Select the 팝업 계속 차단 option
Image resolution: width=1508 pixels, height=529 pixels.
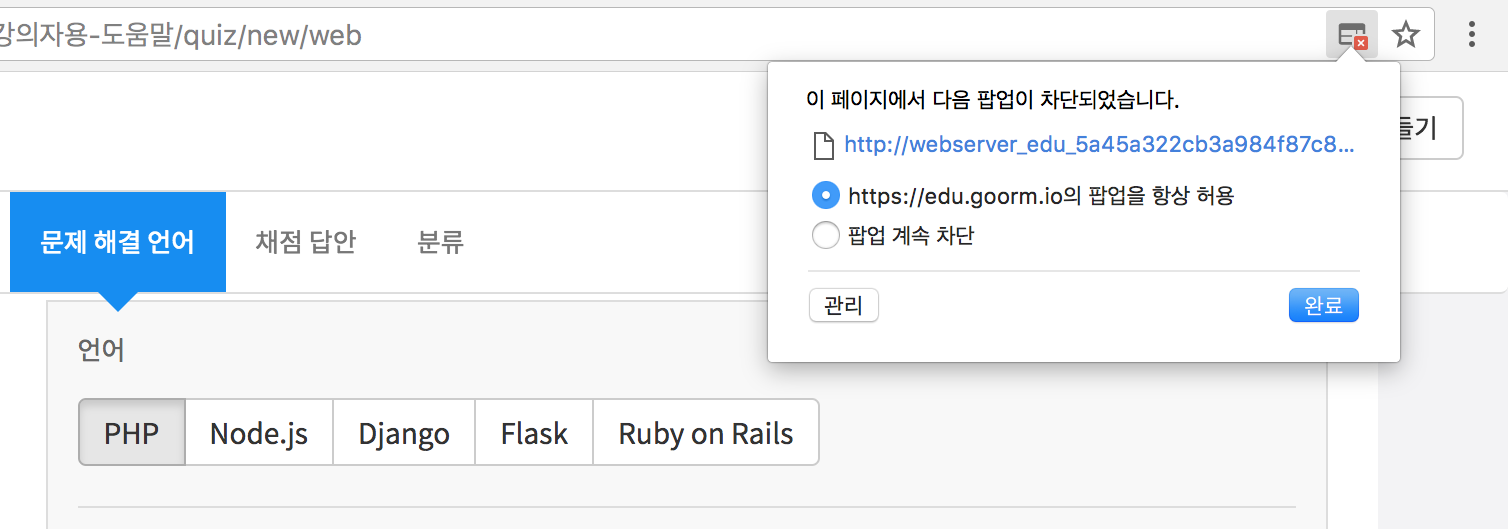coord(826,236)
